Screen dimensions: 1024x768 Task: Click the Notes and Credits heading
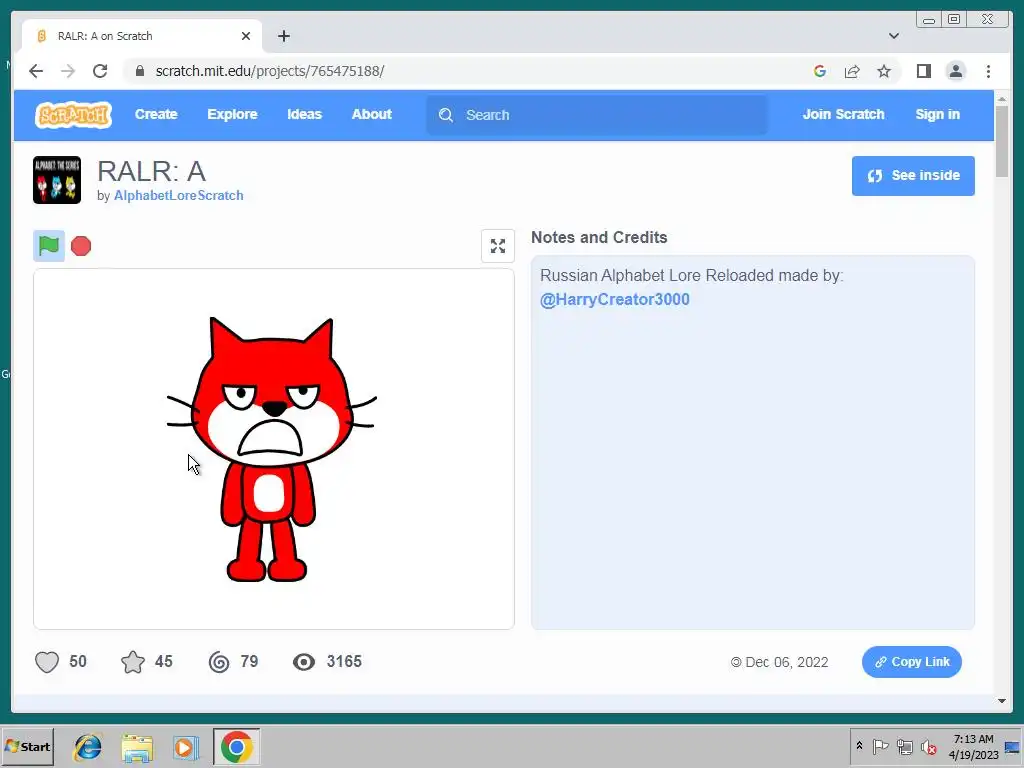pyautogui.click(x=599, y=238)
